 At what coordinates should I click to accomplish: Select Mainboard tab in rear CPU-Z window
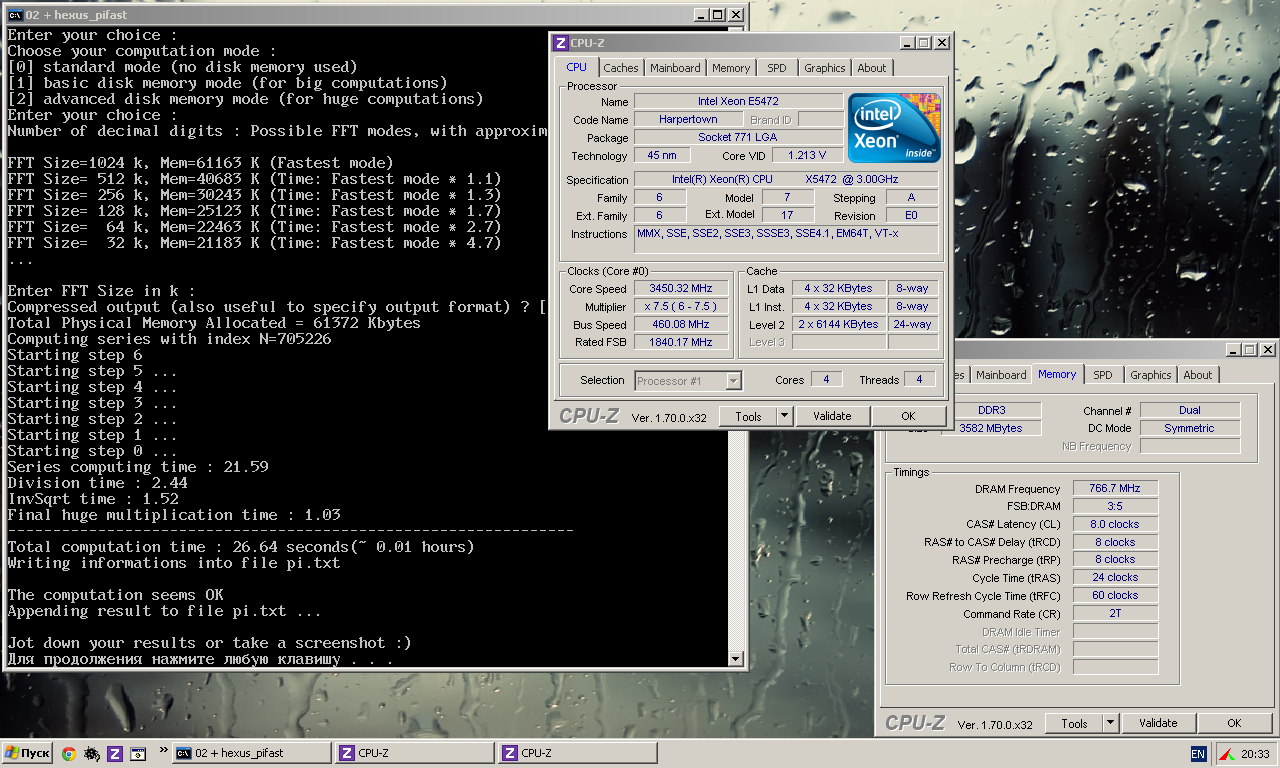[x=1001, y=375]
